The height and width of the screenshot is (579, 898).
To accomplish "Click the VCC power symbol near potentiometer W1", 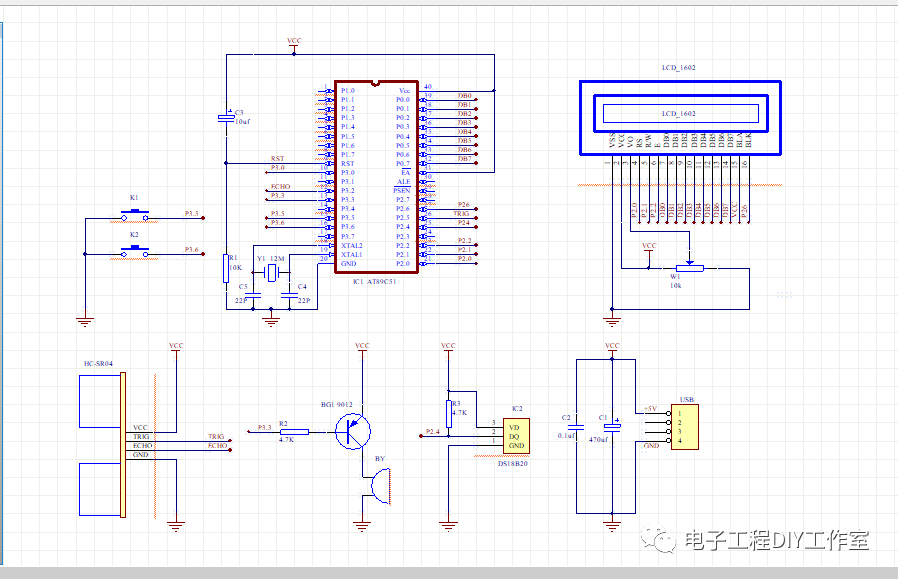I will tap(649, 249).
